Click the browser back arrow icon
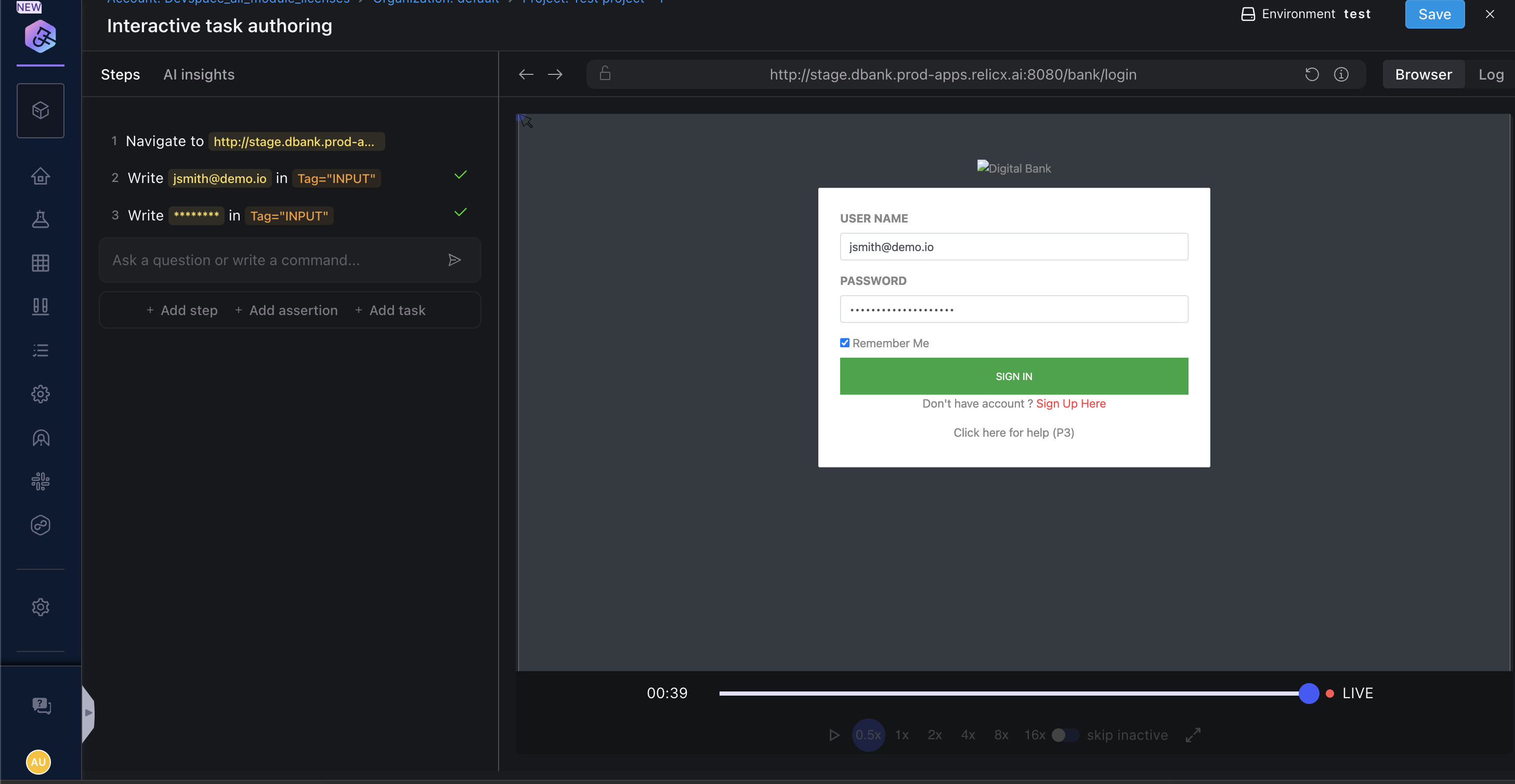 (526, 74)
